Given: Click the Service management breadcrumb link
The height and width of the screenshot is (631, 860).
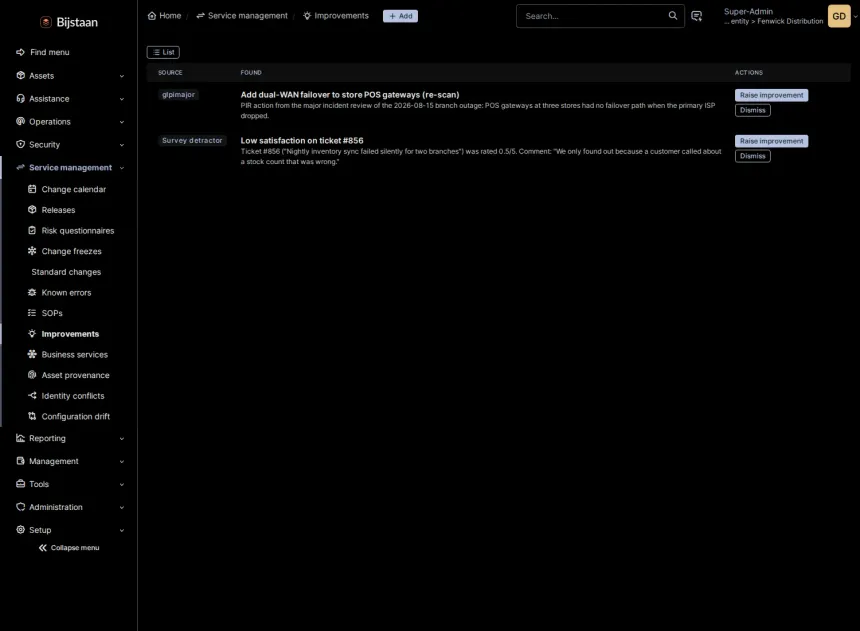Looking at the screenshot, I should (x=242, y=16).
